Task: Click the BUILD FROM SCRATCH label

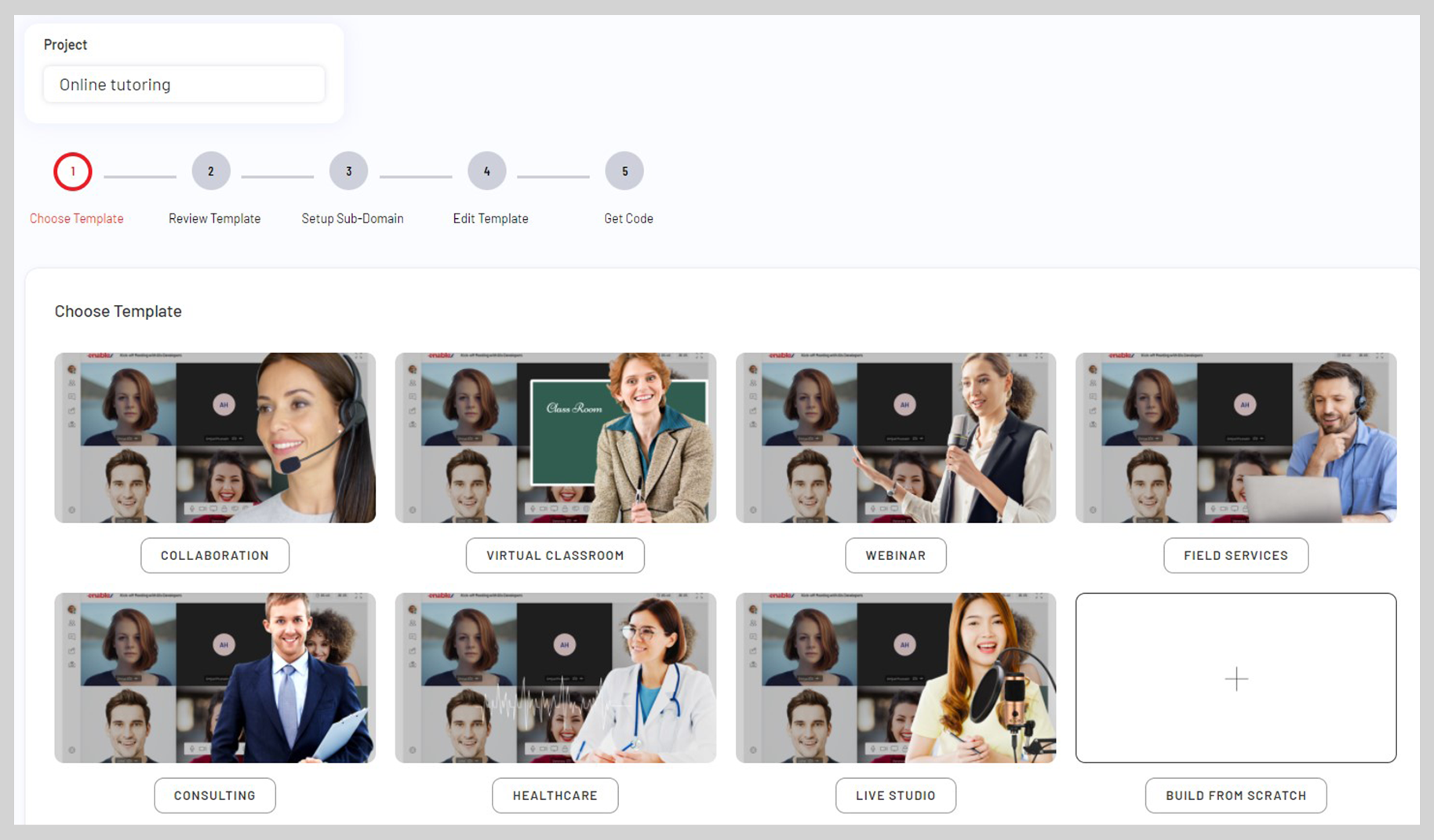Action: coord(1236,795)
